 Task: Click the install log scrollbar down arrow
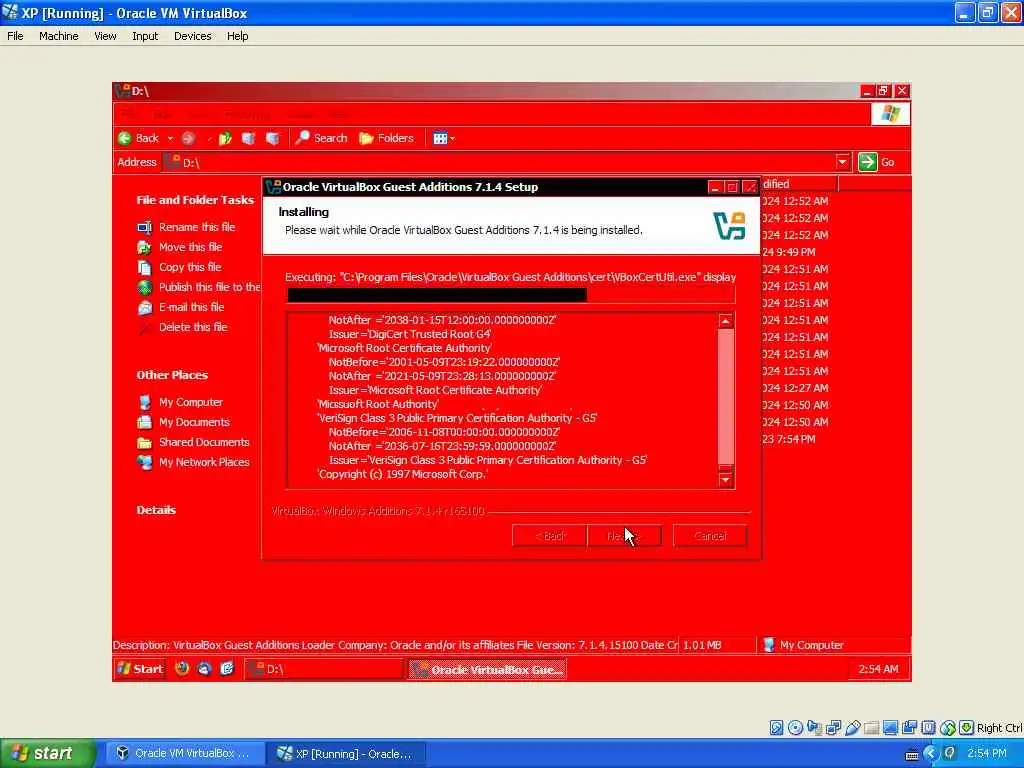(x=726, y=479)
